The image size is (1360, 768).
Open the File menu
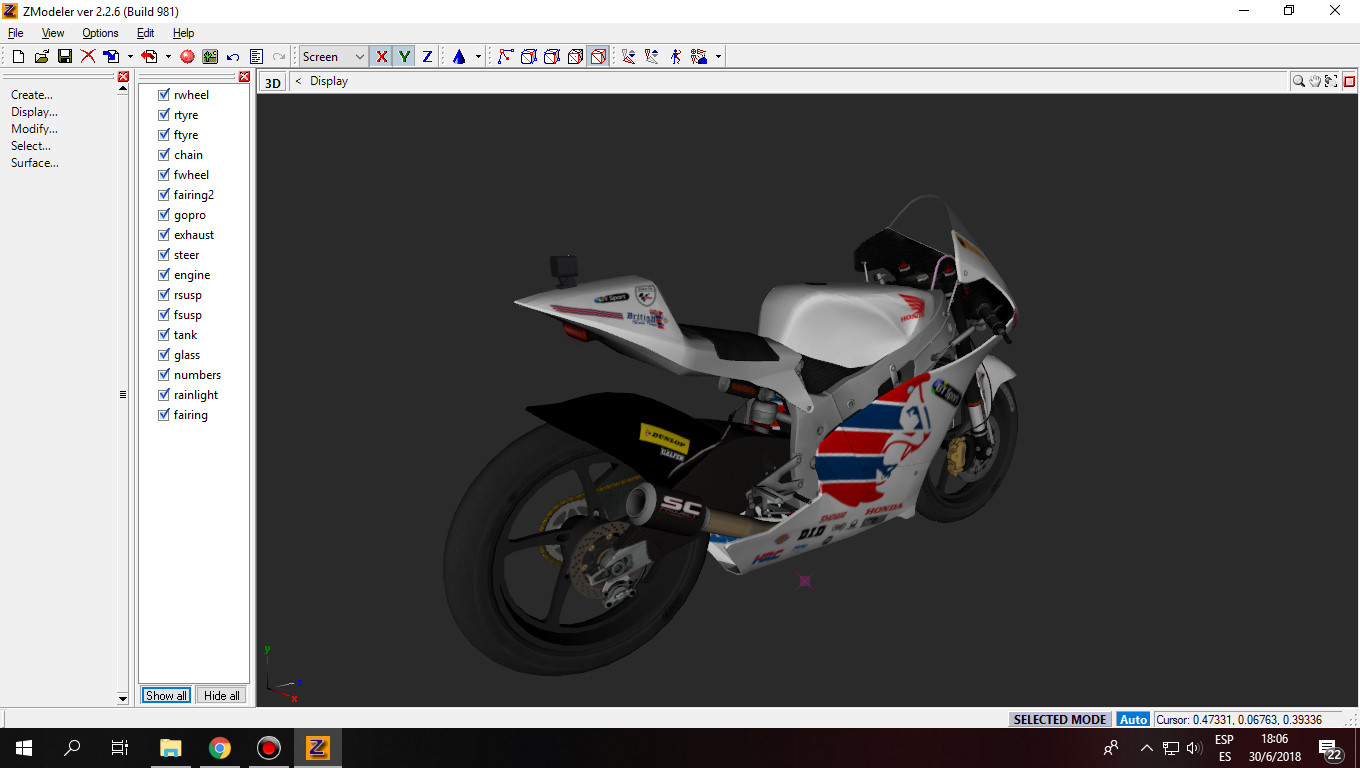tap(15, 33)
